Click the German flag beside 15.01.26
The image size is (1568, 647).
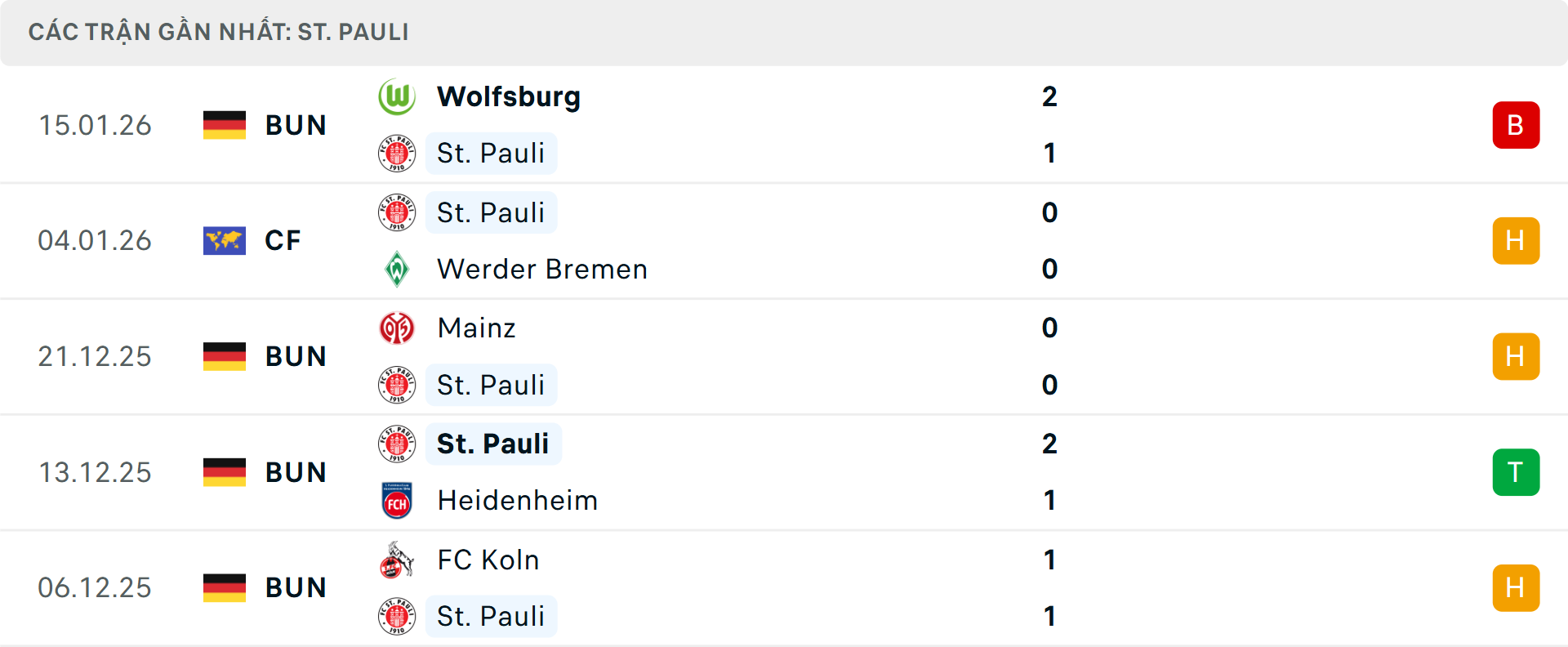pos(225,125)
